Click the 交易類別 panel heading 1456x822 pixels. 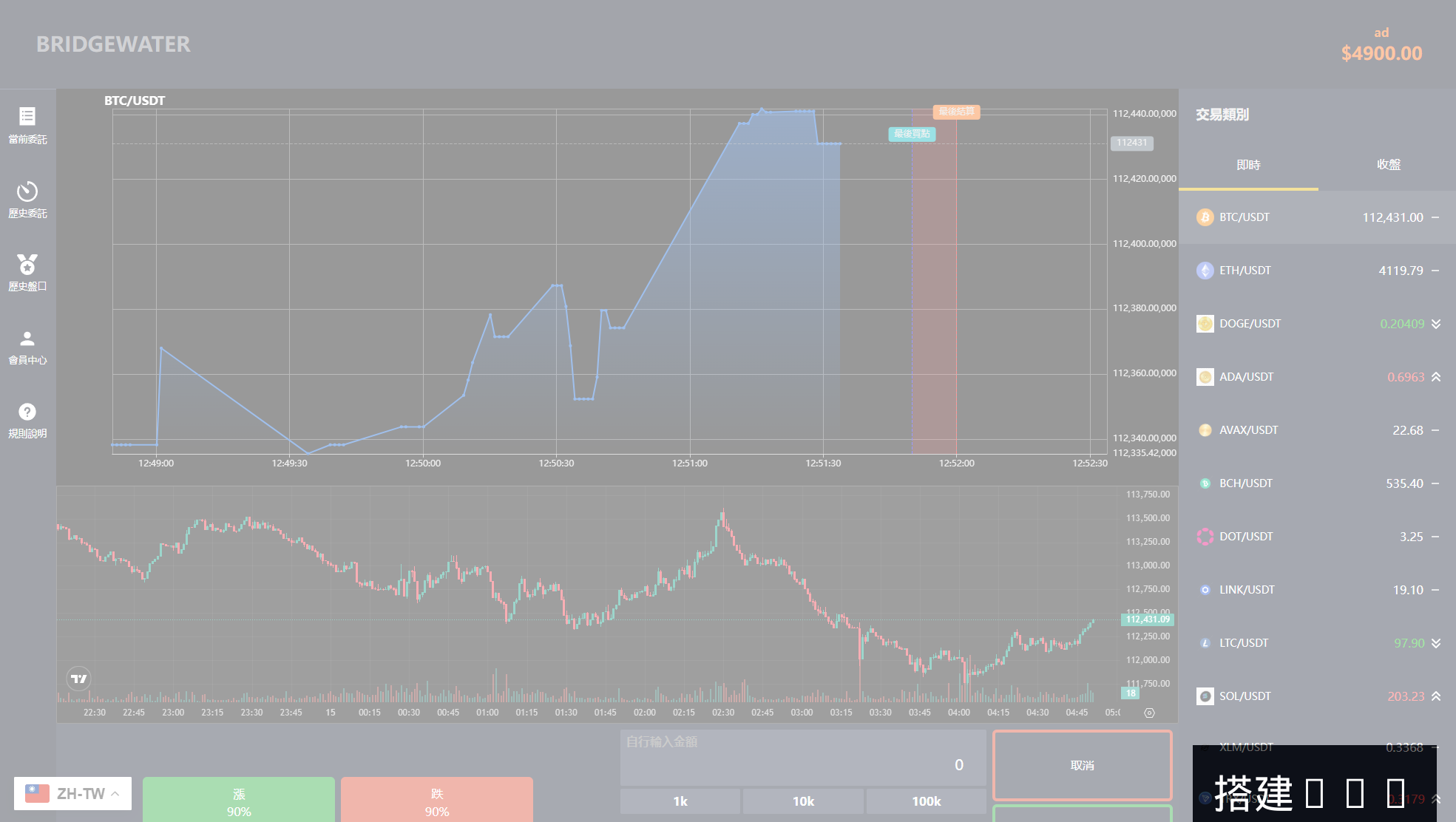click(x=1222, y=115)
